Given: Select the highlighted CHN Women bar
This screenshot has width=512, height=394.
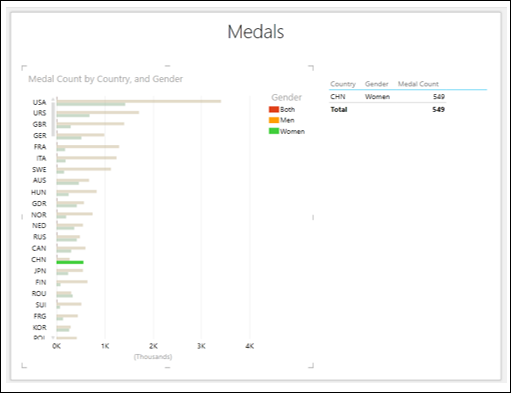Looking at the screenshot, I should coord(70,262).
